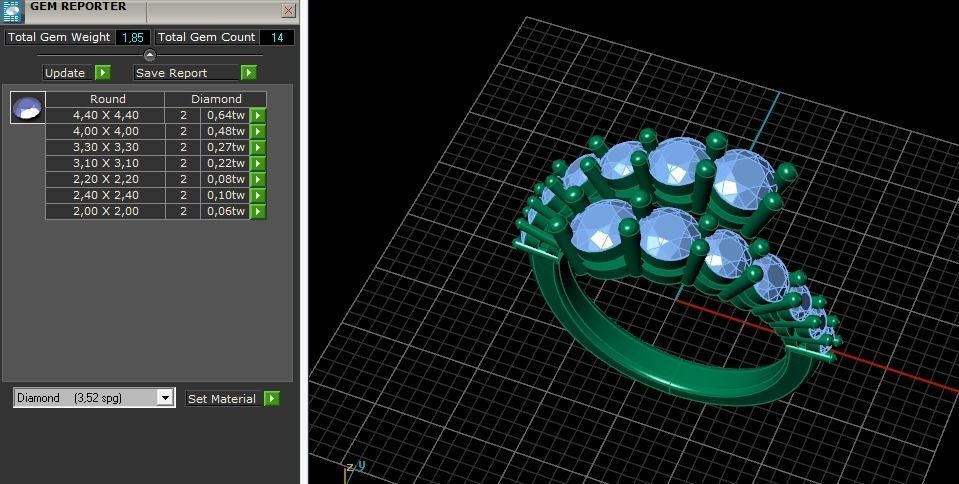Viewport: 959px width, 484px height.
Task: Click the Total Gem Weight value 1,85
Action: pos(133,37)
